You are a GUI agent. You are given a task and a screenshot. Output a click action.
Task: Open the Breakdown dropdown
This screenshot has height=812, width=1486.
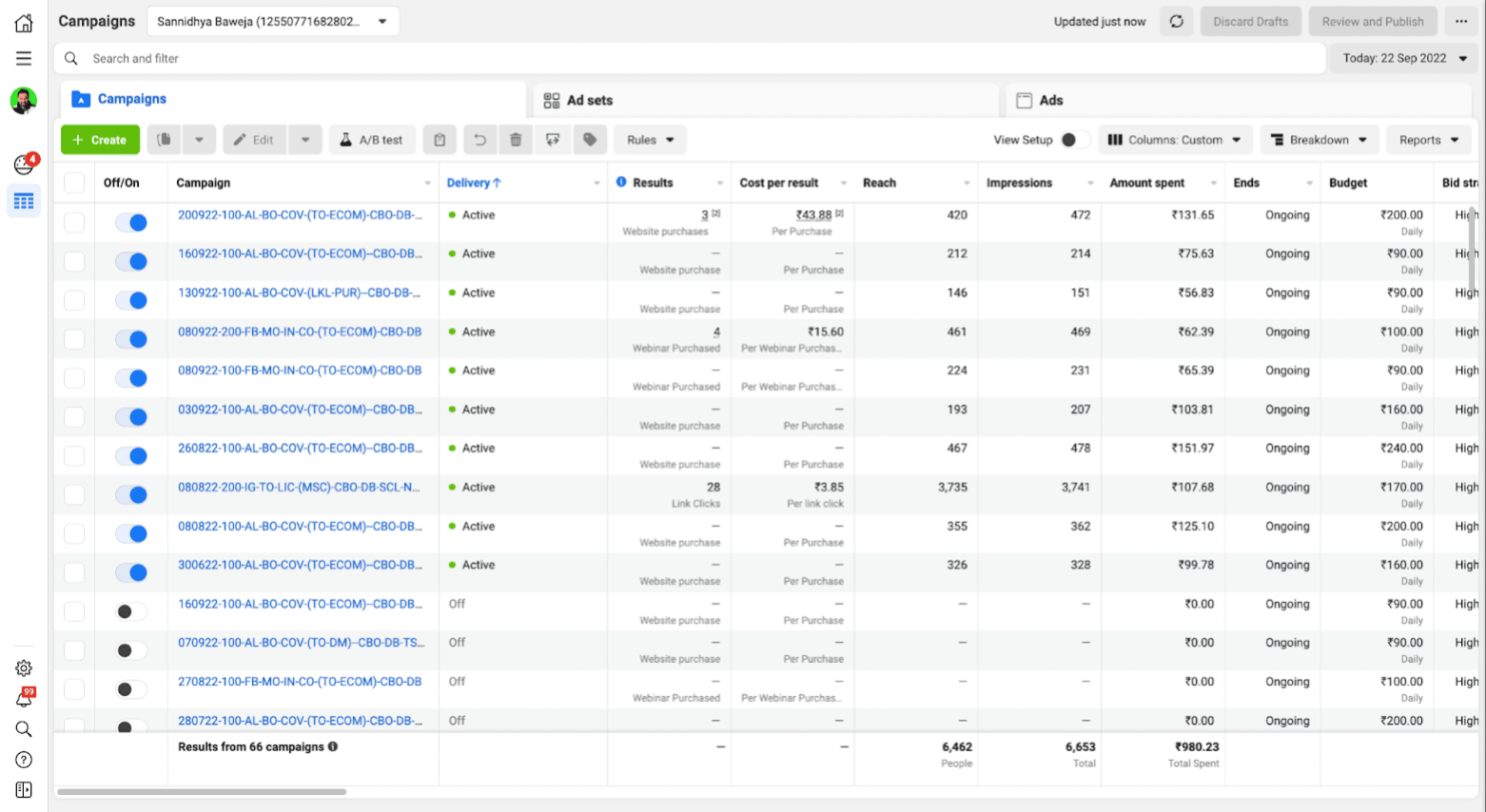tap(1320, 140)
